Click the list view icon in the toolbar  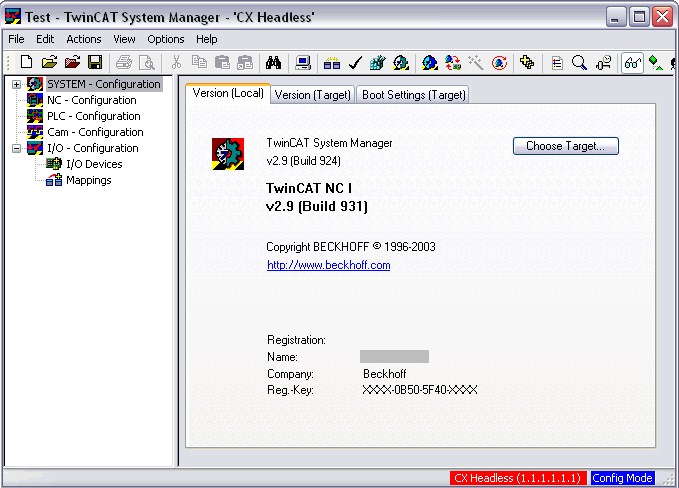pyautogui.click(x=557, y=63)
